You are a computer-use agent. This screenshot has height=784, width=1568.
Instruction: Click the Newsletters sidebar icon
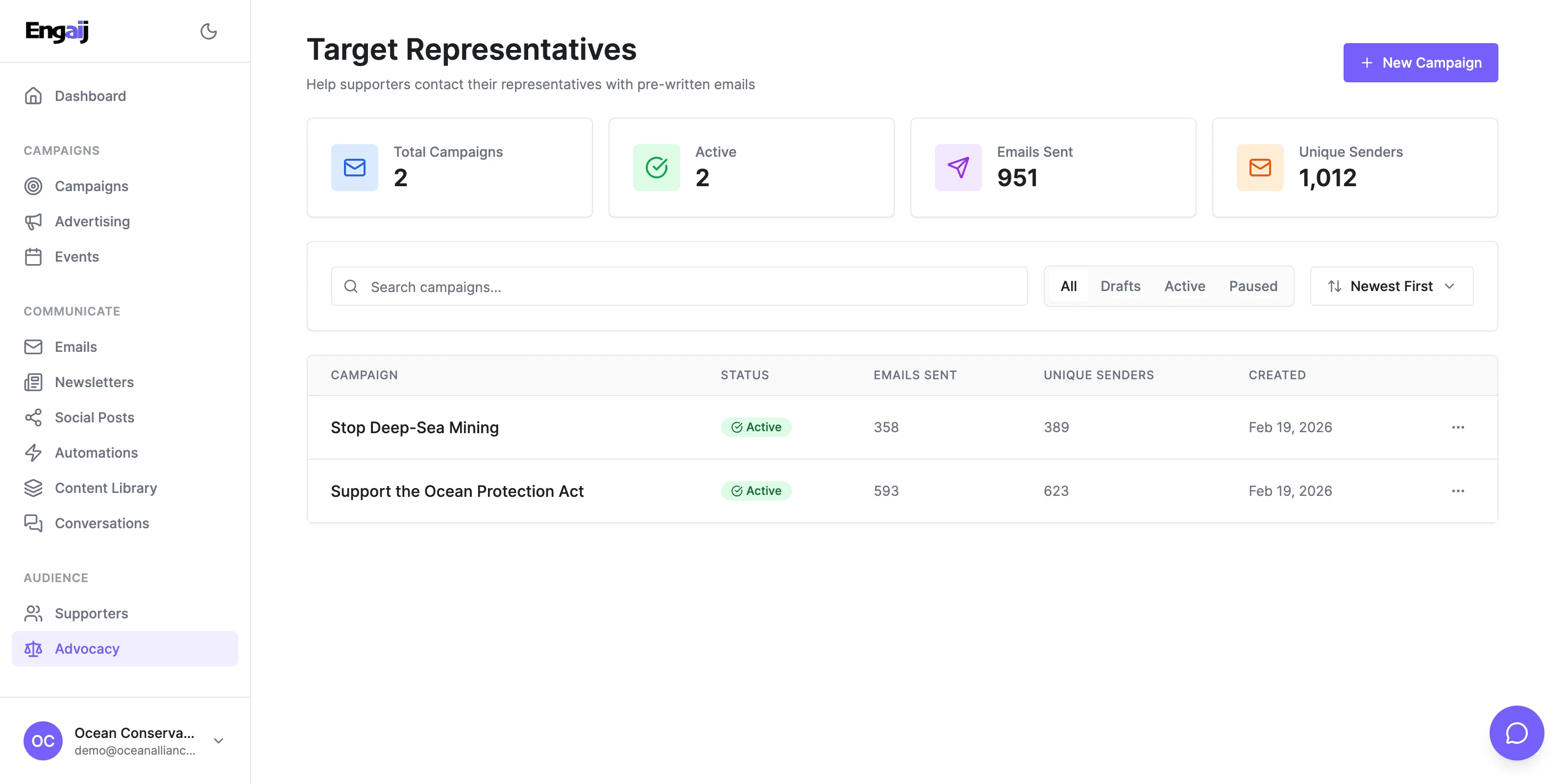(33, 382)
